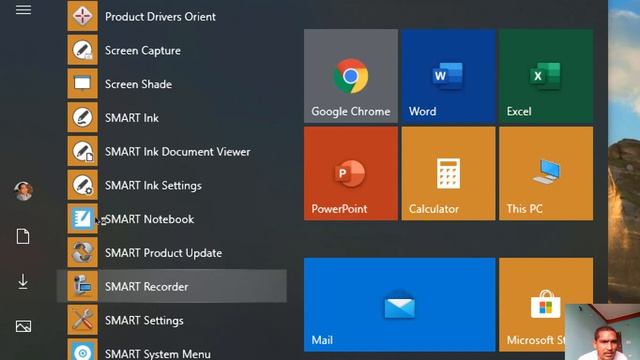Screen dimensions: 640x360
Task: Launch the PowerPoint tile
Action: pos(351,173)
